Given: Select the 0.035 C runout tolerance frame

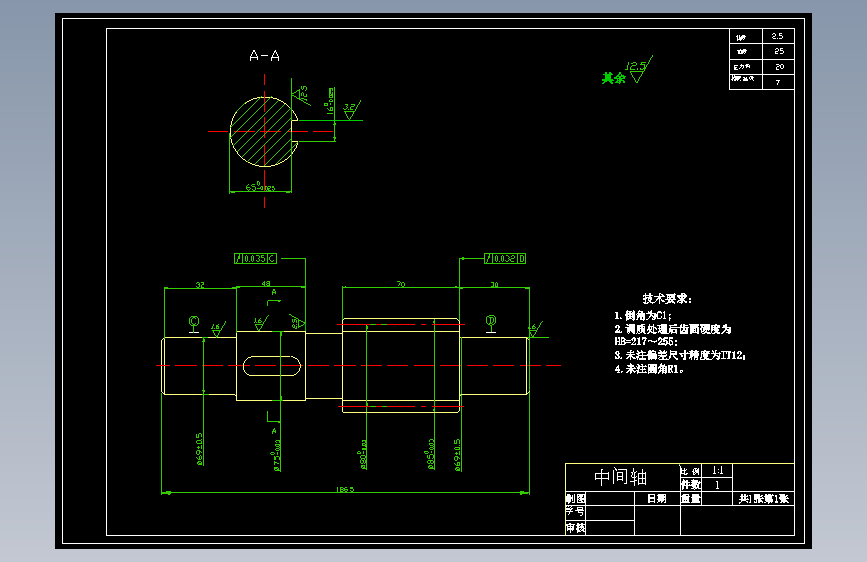Looking at the screenshot, I should [255, 258].
